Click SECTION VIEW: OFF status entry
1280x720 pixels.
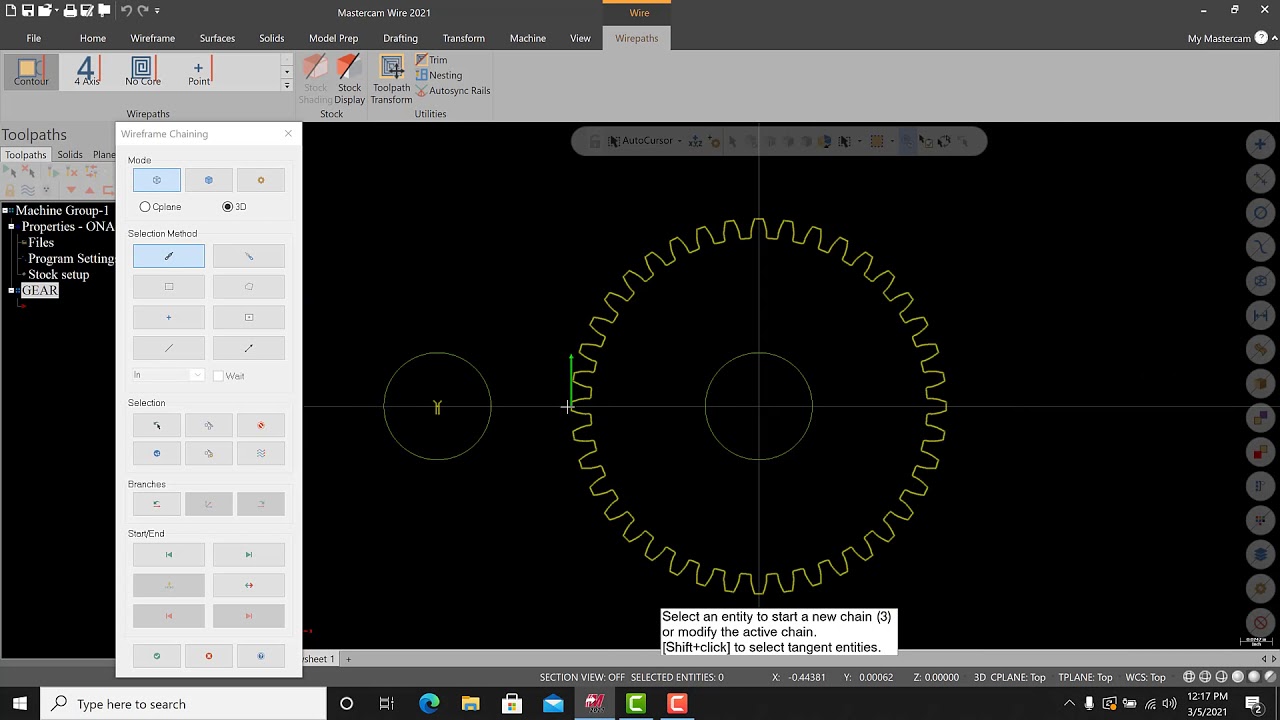coord(582,677)
